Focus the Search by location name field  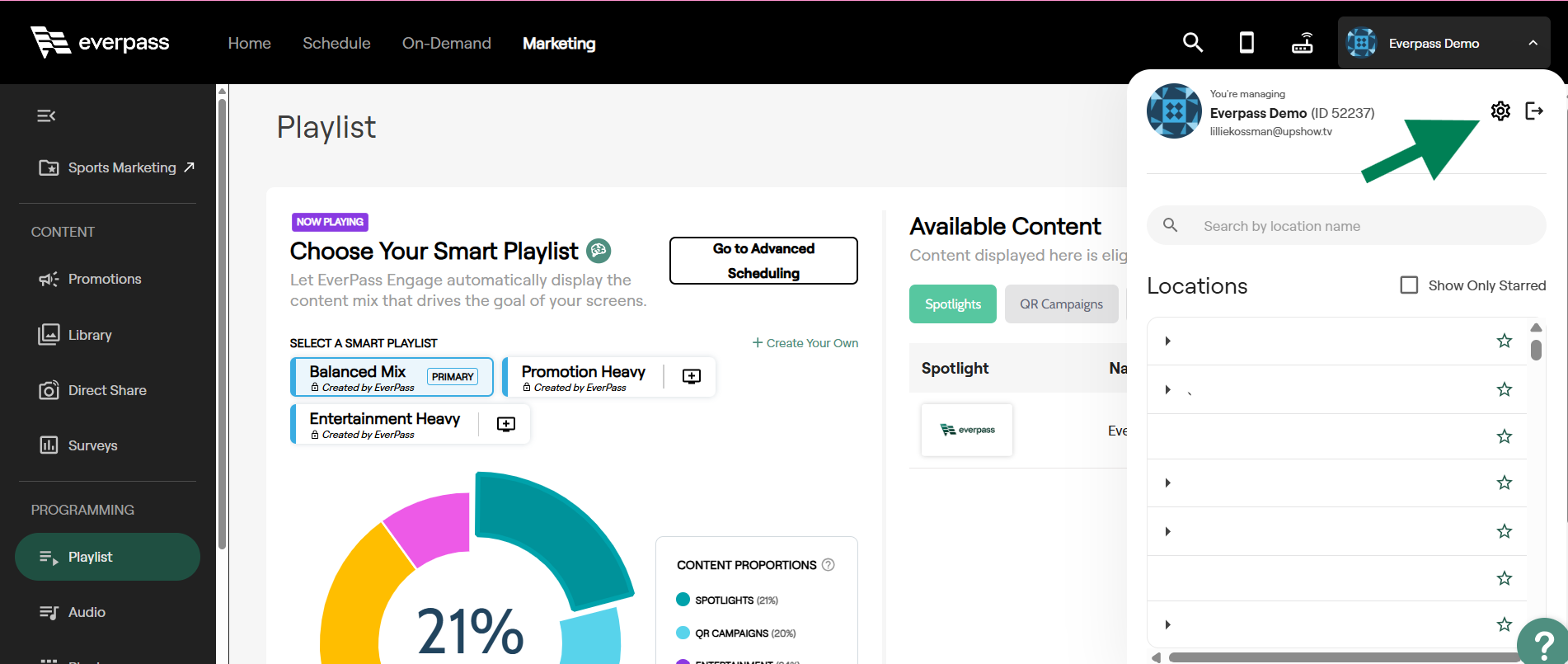tap(1346, 225)
